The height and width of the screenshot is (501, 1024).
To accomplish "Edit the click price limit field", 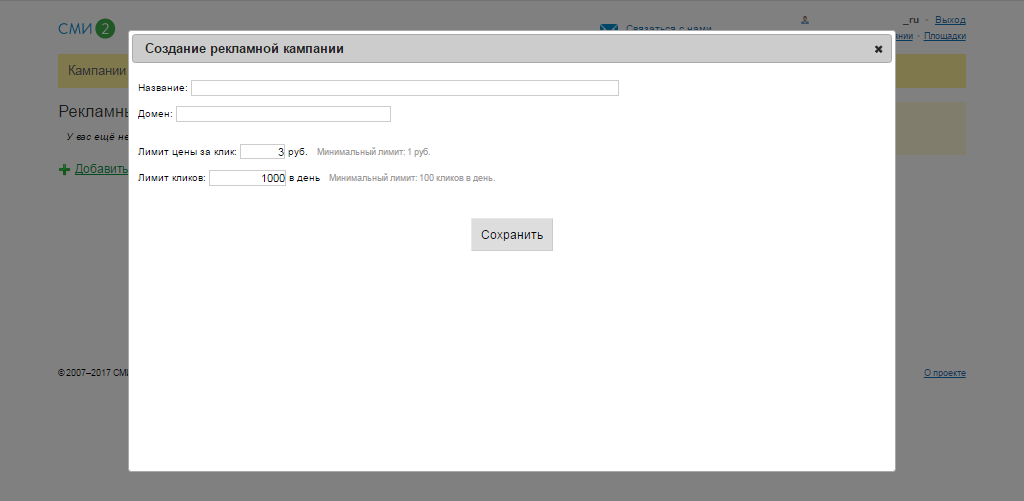I will (x=263, y=152).
